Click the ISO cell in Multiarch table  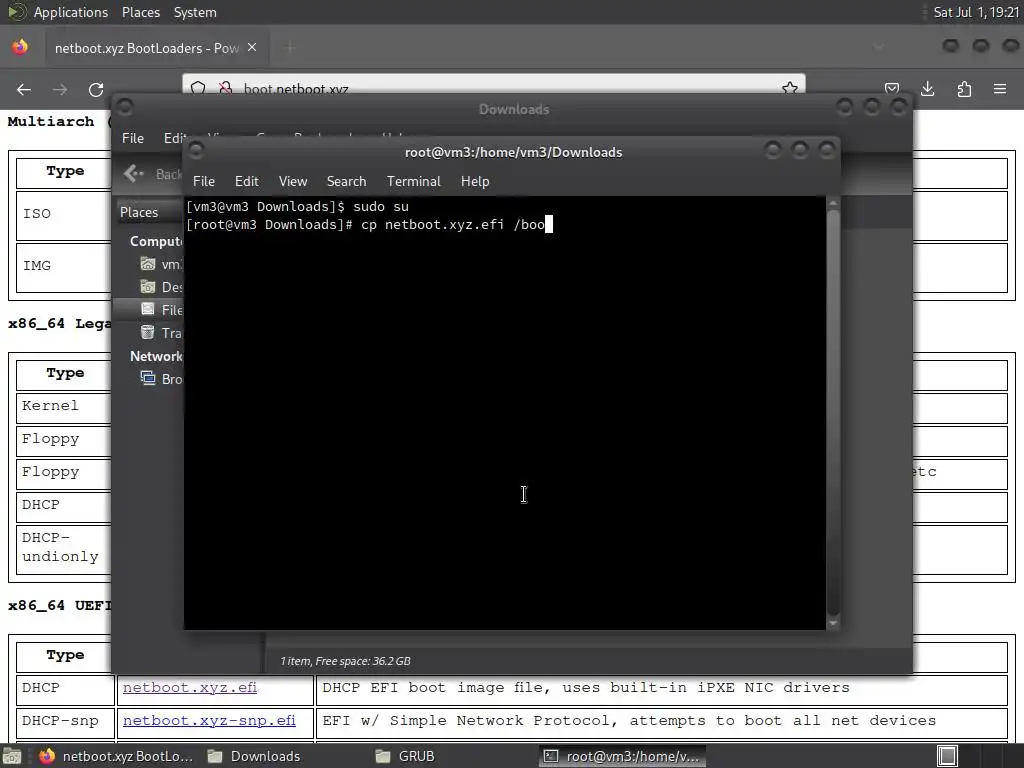[64, 216]
